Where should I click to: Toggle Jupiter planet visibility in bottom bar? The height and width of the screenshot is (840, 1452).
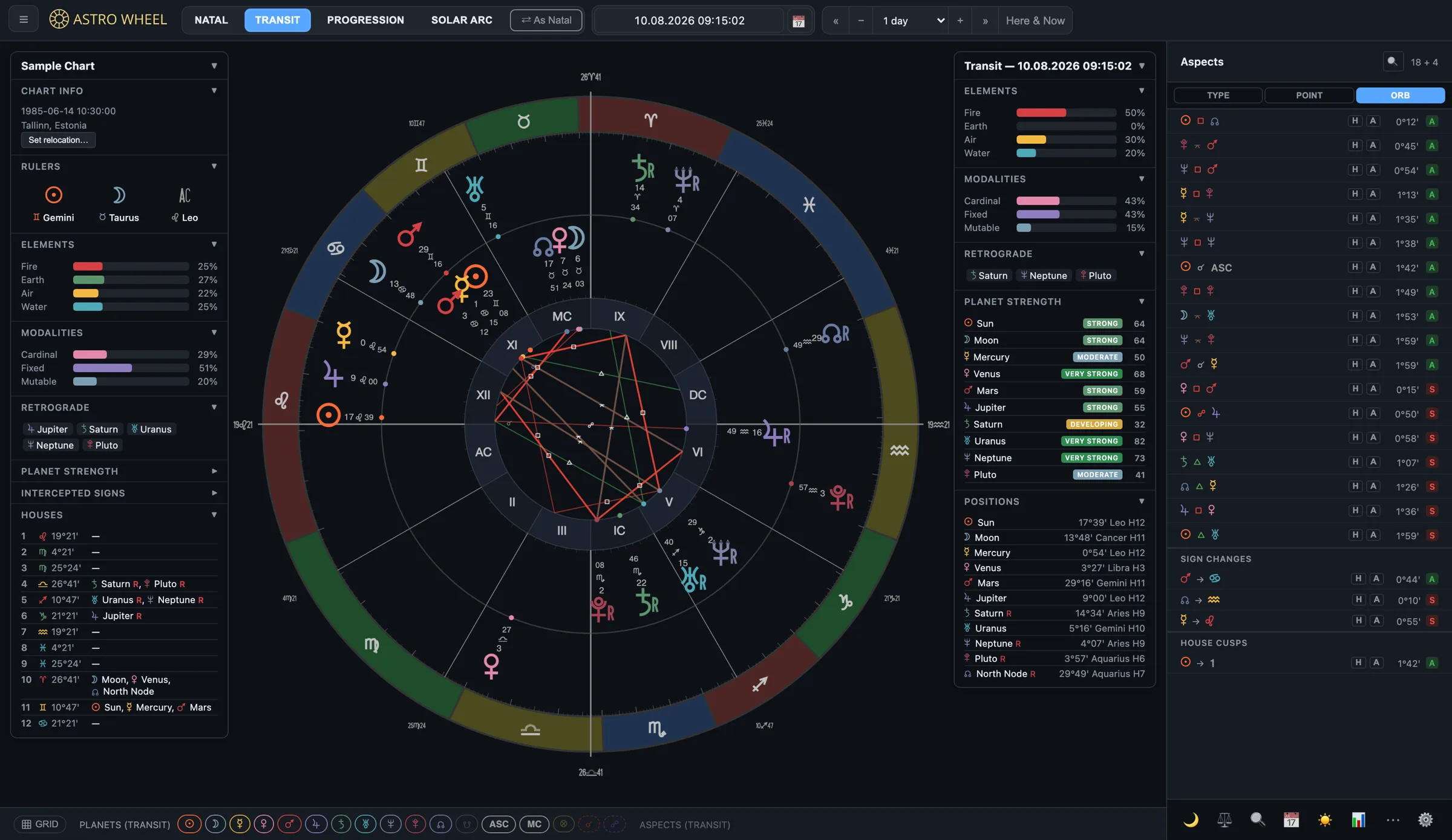tap(316, 824)
